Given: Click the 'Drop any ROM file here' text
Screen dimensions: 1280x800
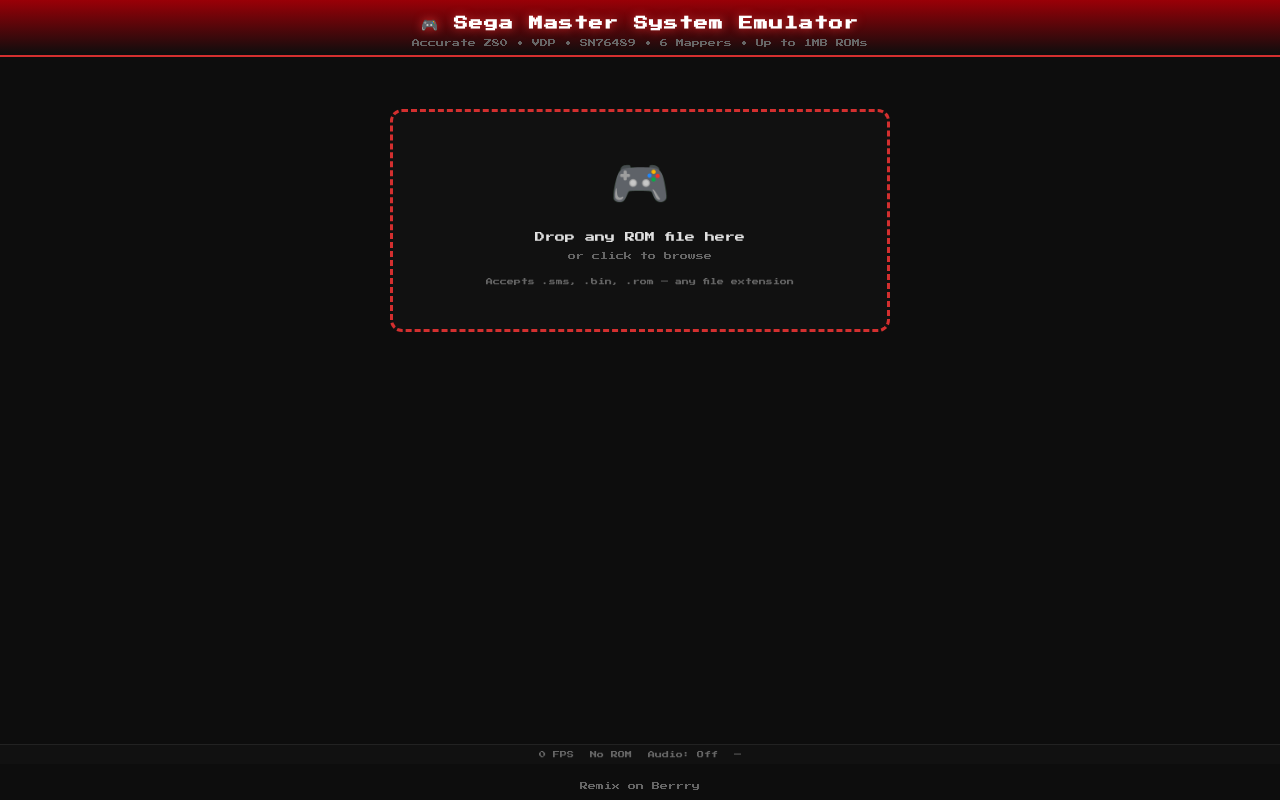Looking at the screenshot, I should pyautogui.click(x=640, y=237).
